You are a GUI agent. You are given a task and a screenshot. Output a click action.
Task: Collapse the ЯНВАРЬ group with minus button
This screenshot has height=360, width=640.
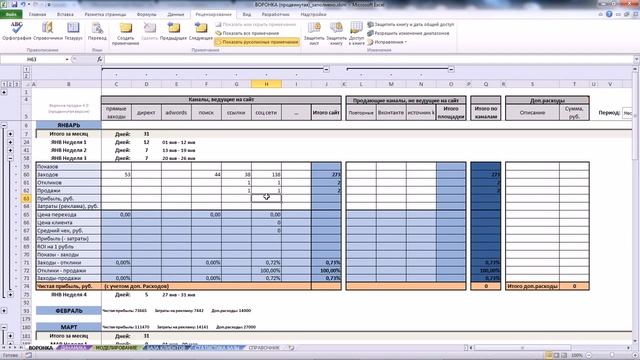tap(4, 125)
